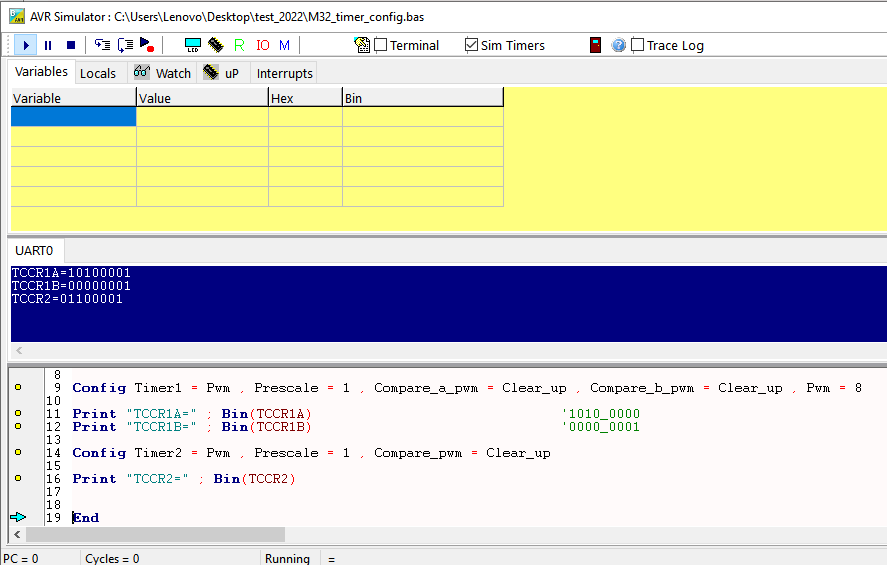Run the simulation with the play button
Viewport: 887px width, 565px height.
tap(26, 45)
